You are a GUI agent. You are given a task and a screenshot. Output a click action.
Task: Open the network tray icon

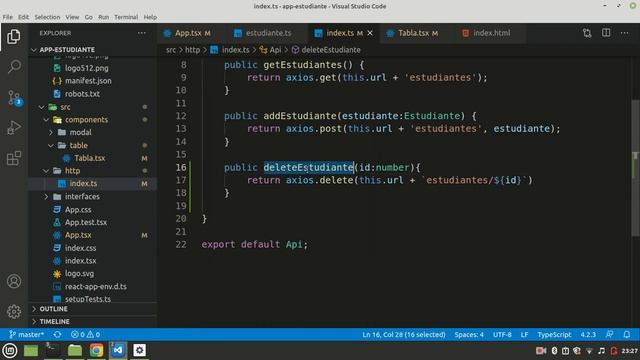[x=589, y=351]
